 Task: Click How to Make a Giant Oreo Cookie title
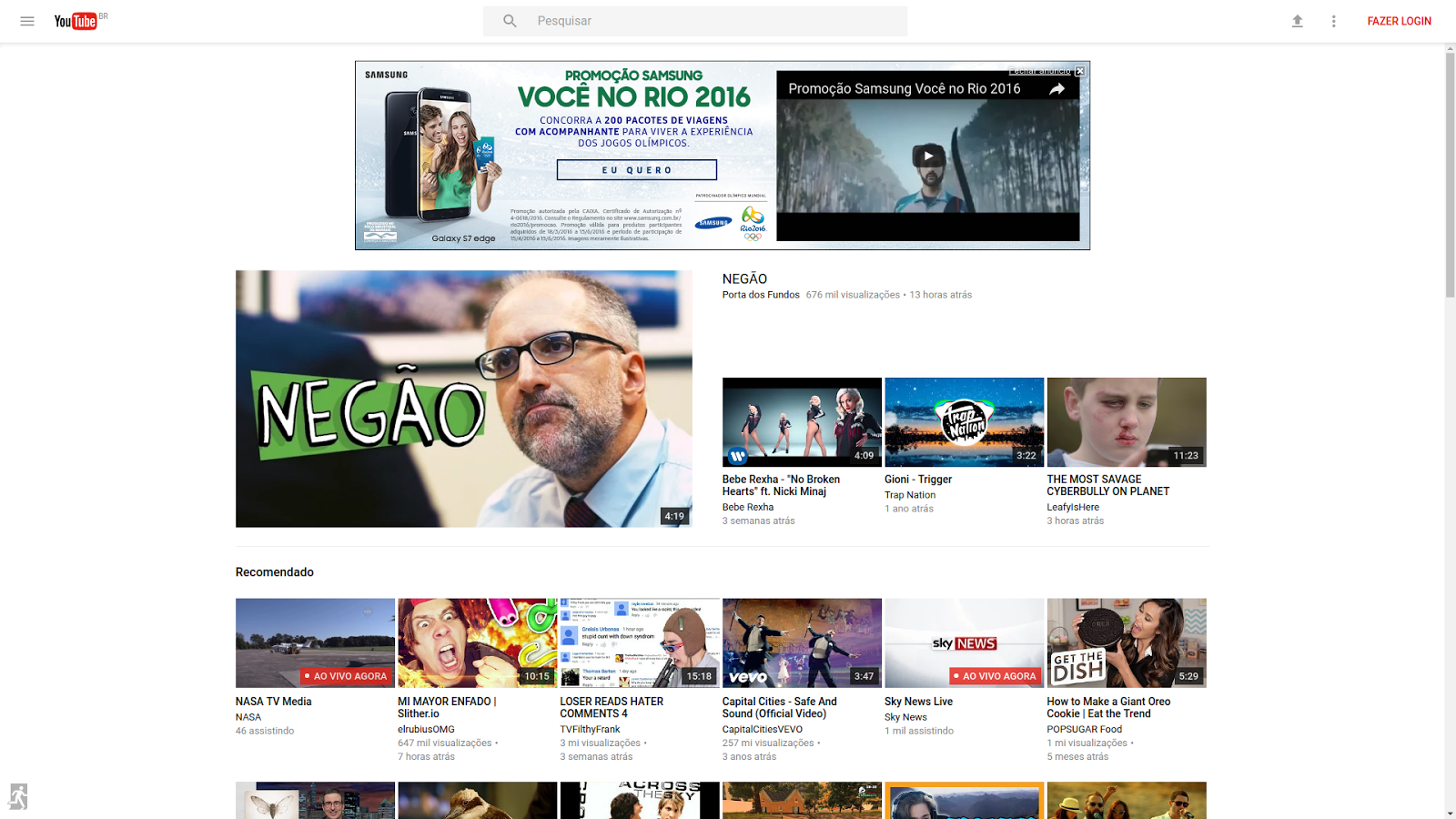tap(1108, 707)
